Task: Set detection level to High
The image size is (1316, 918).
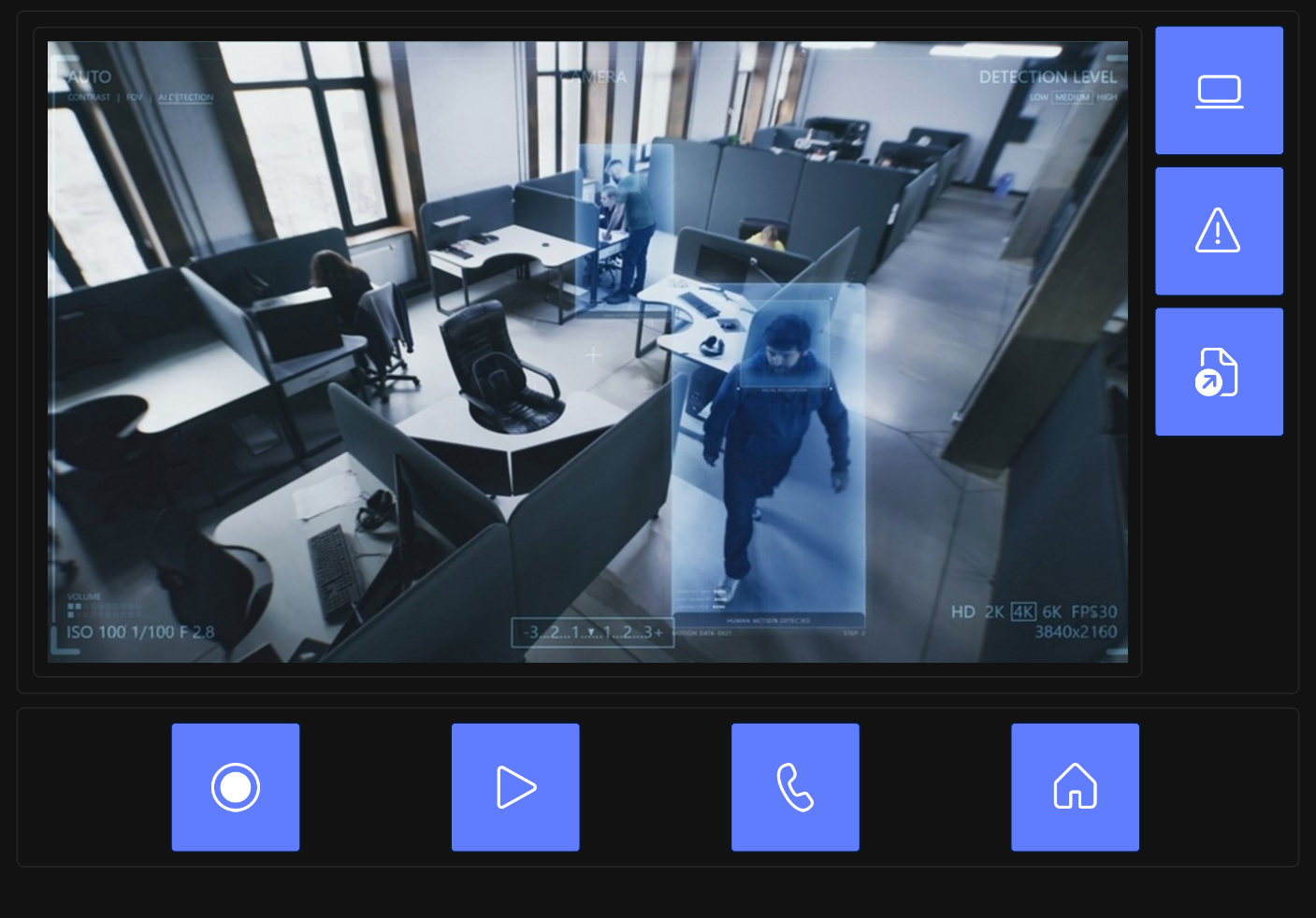Action: [1106, 97]
